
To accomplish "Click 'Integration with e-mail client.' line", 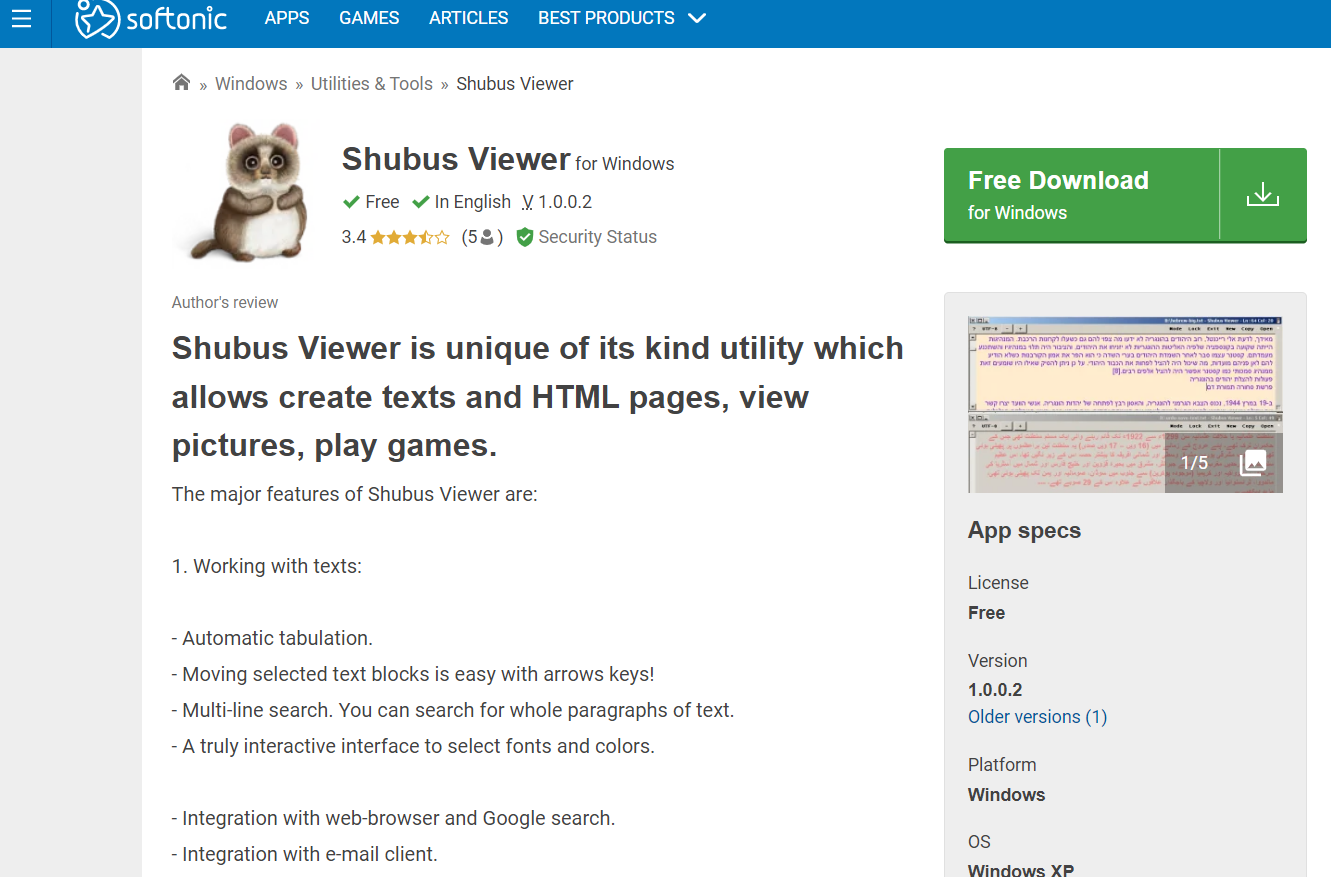I will 305,854.
